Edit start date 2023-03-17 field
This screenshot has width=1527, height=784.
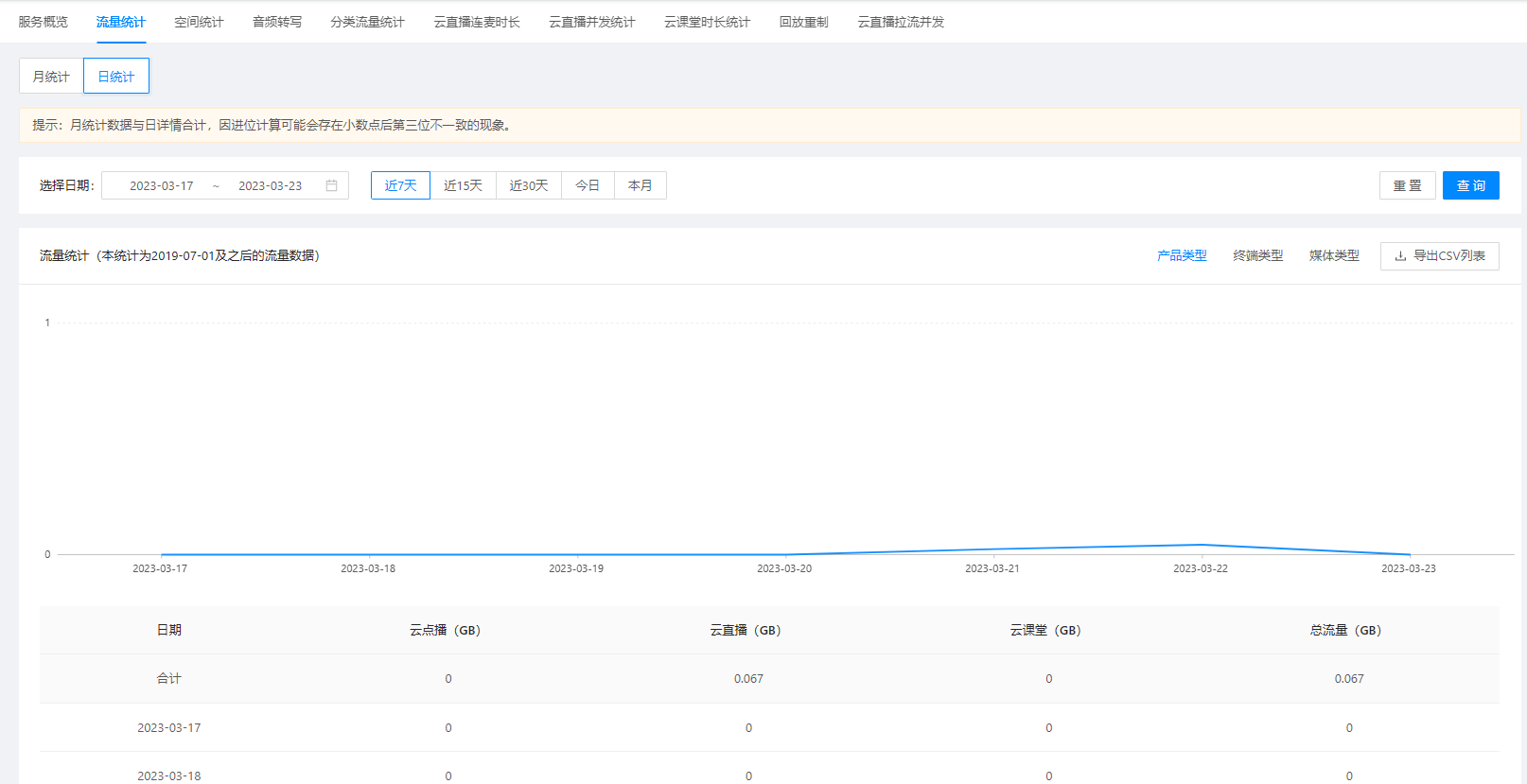pyautogui.click(x=162, y=186)
